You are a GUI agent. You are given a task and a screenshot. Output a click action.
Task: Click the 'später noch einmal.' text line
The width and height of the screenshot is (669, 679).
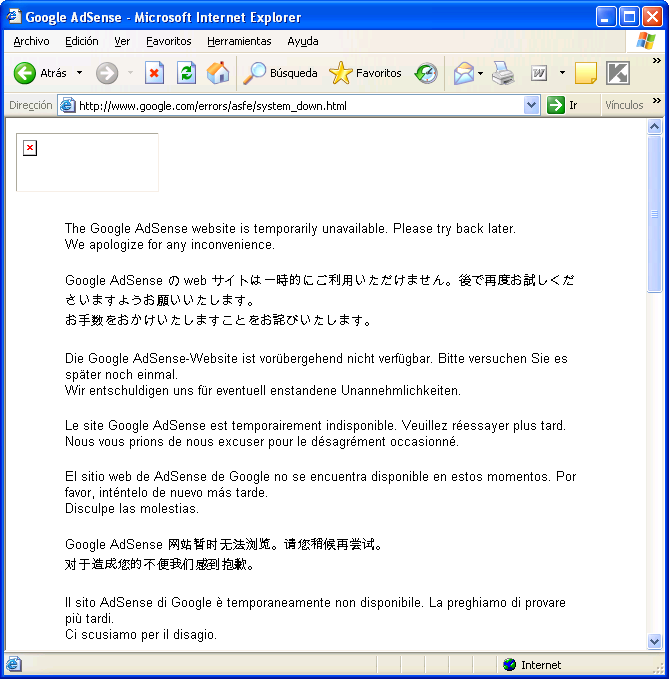(x=121, y=374)
